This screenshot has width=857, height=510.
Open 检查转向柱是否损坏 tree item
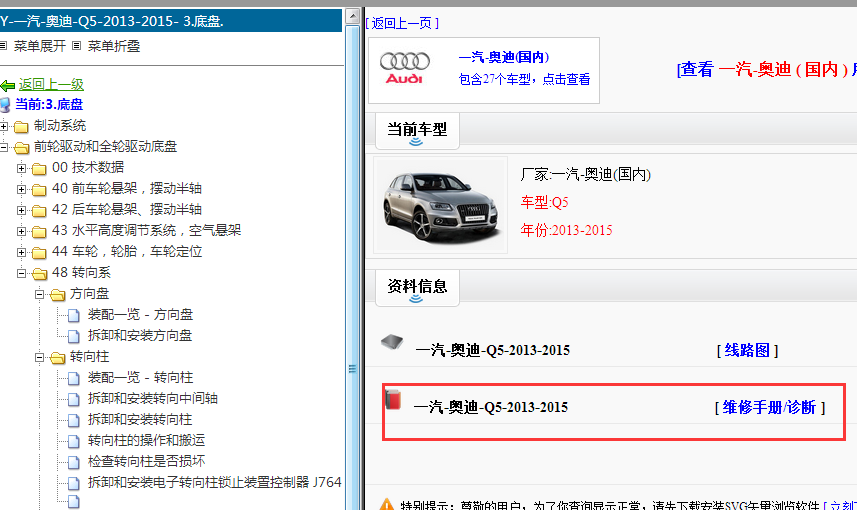[146, 461]
